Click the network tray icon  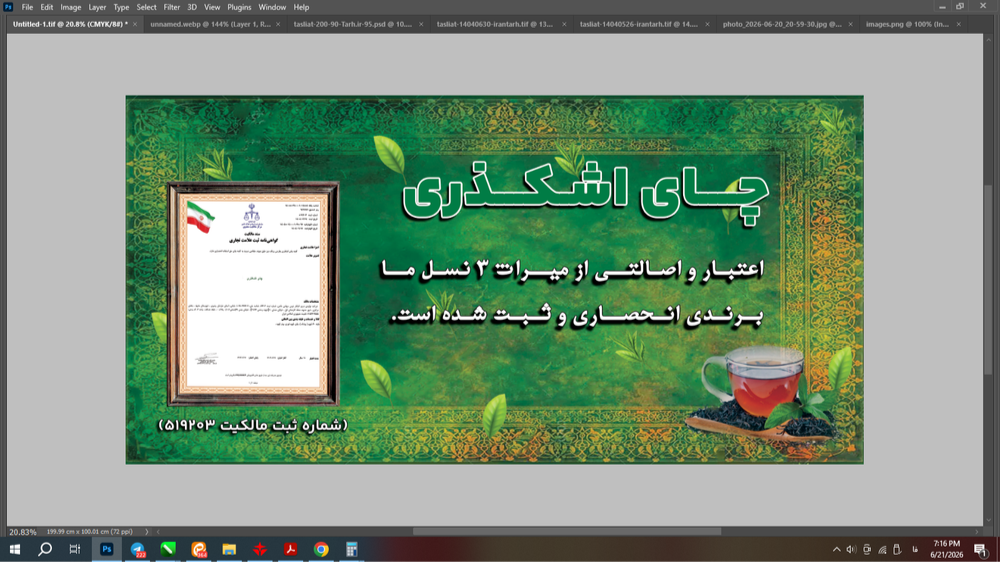pyautogui.click(x=882, y=549)
